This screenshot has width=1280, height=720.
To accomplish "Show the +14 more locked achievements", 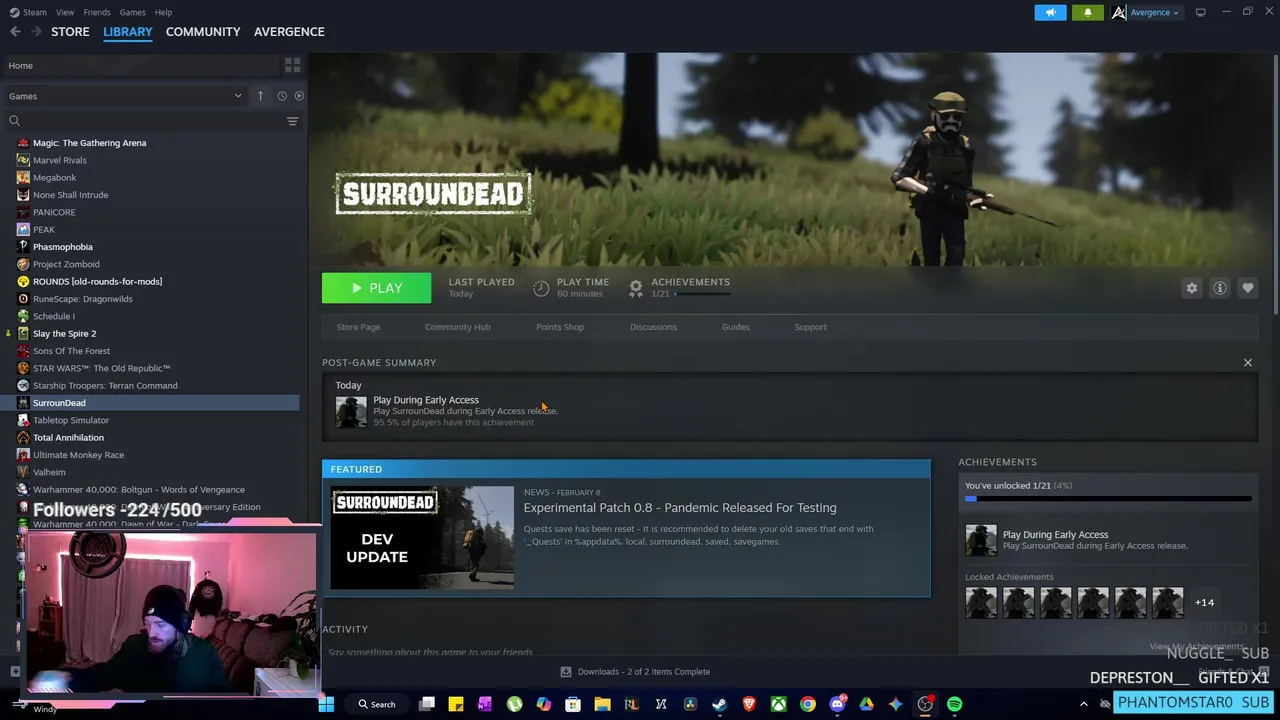I will point(1204,602).
